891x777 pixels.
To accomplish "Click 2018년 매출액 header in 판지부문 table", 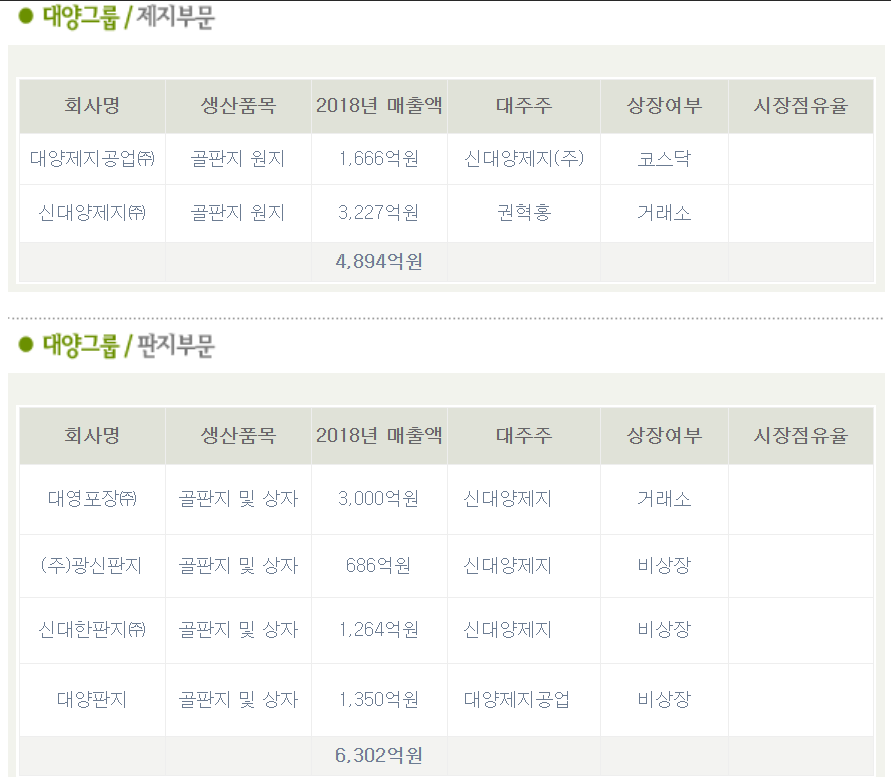I will pyautogui.click(x=379, y=436).
